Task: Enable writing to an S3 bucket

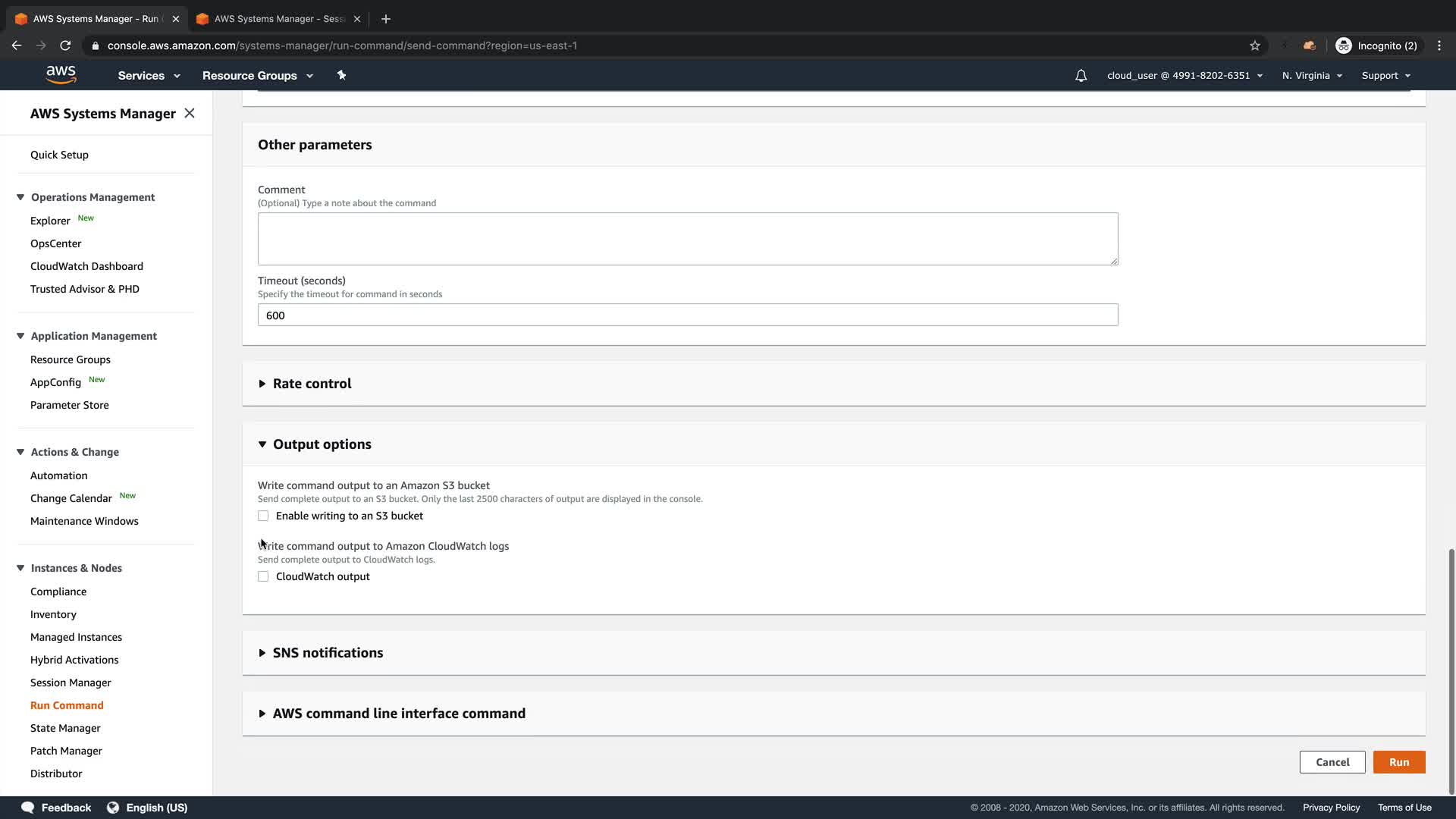Action: 263,516
